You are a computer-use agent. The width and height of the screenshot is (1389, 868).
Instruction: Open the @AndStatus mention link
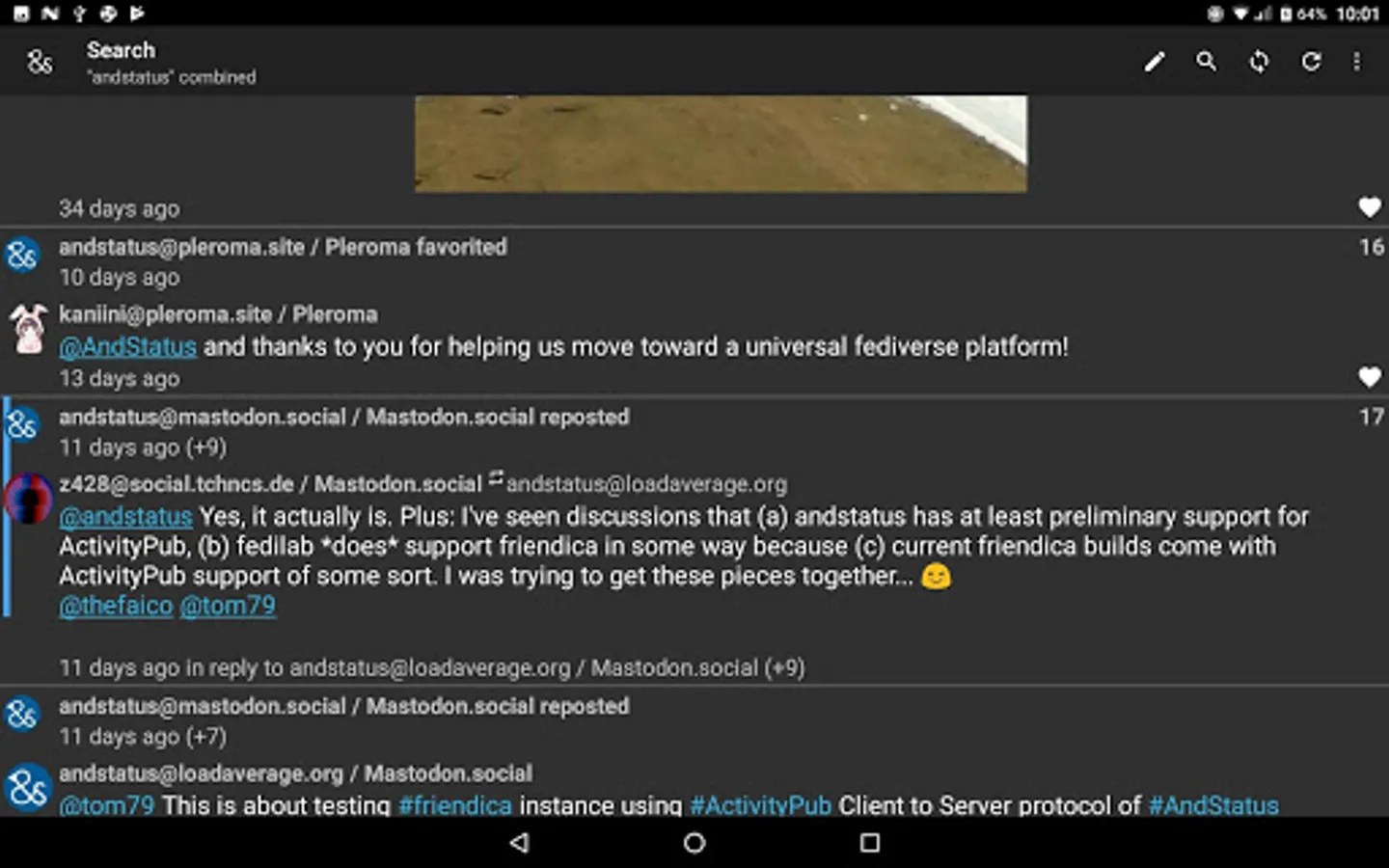[127, 346]
